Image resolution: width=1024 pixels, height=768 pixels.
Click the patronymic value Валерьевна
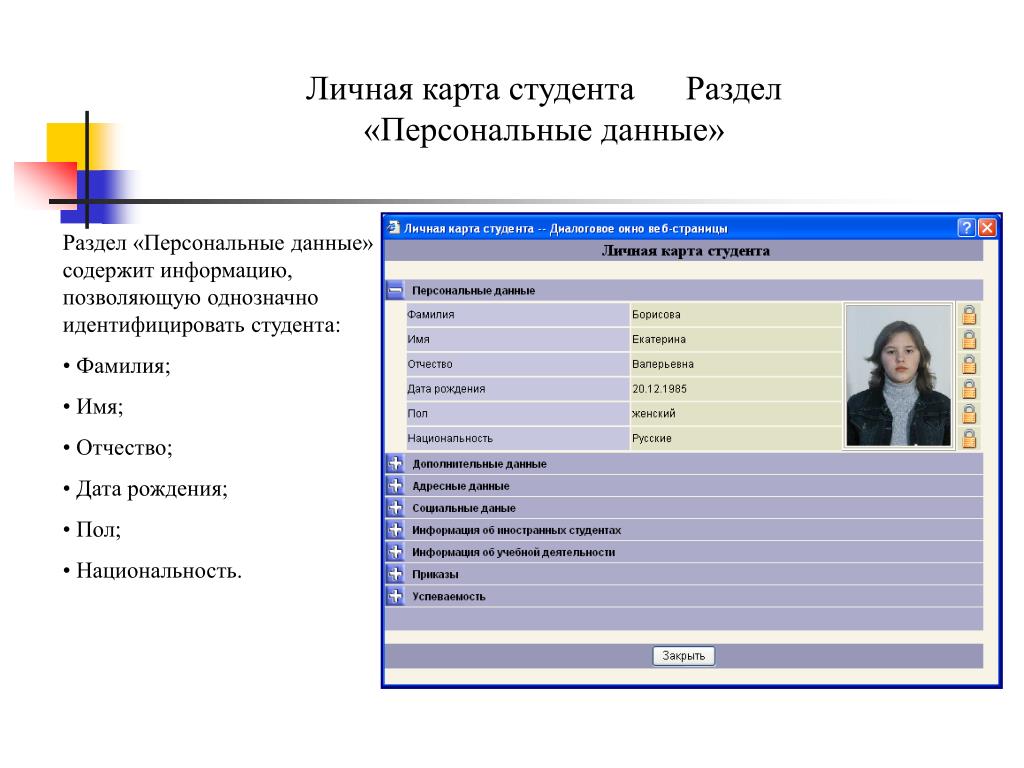(663, 364)
